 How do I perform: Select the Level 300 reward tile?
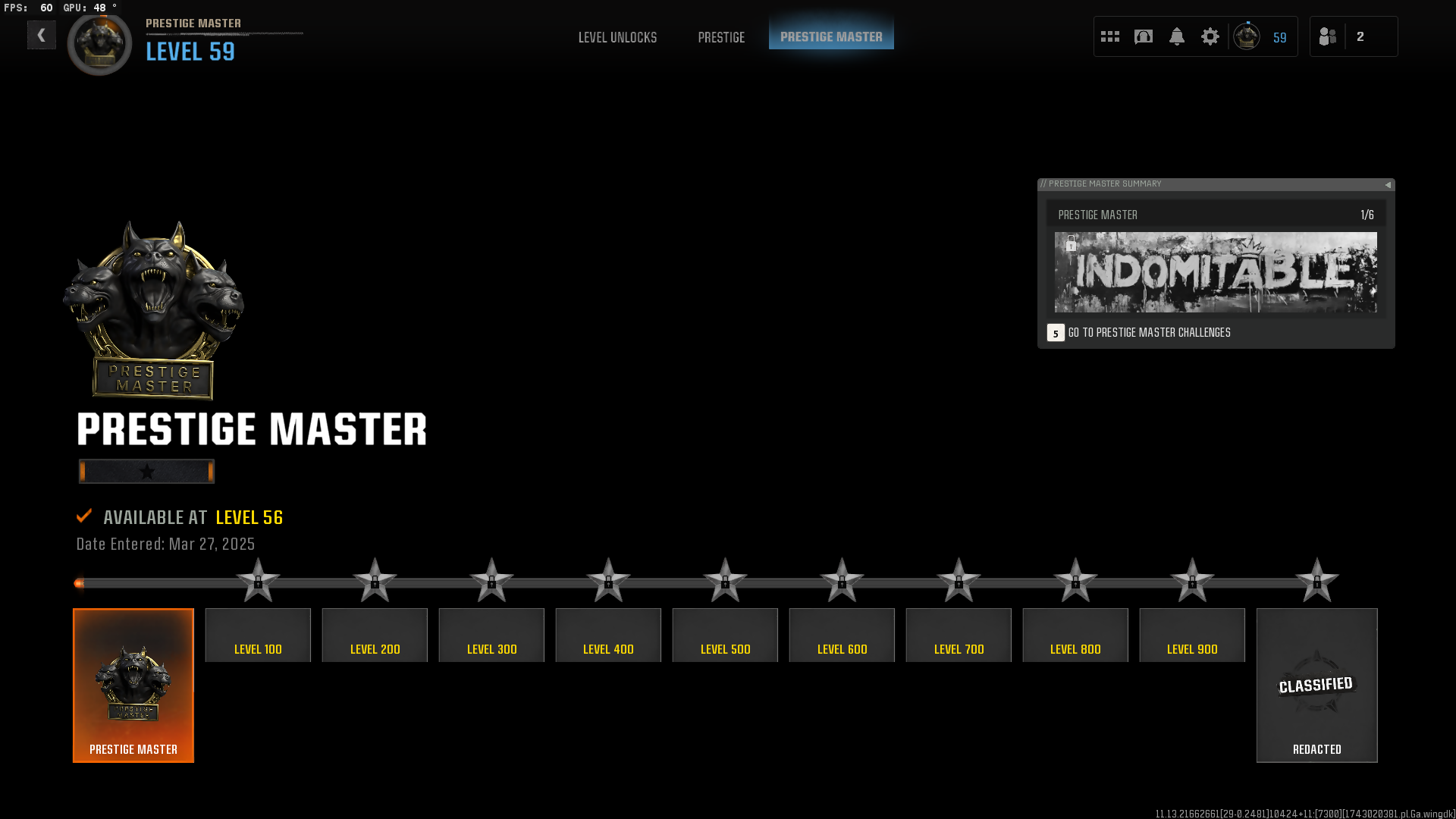[491, 635]
